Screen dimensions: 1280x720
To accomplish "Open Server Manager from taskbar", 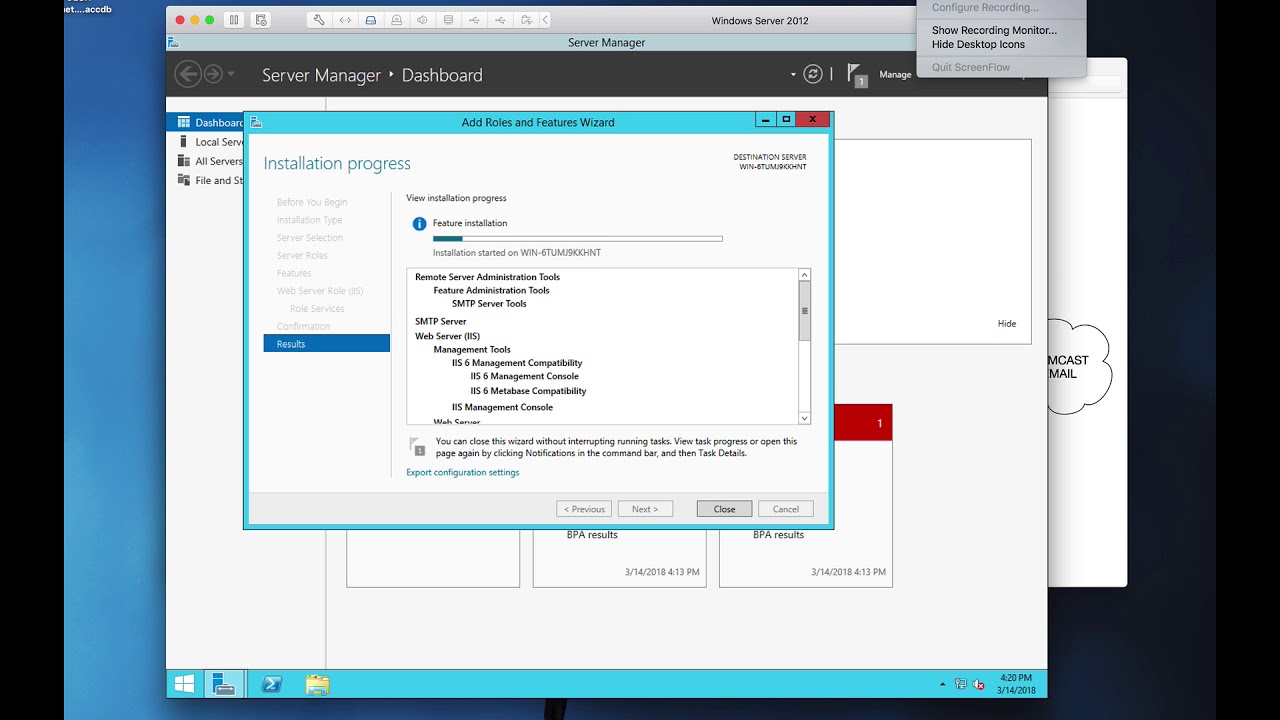I will tap(225, 684).
